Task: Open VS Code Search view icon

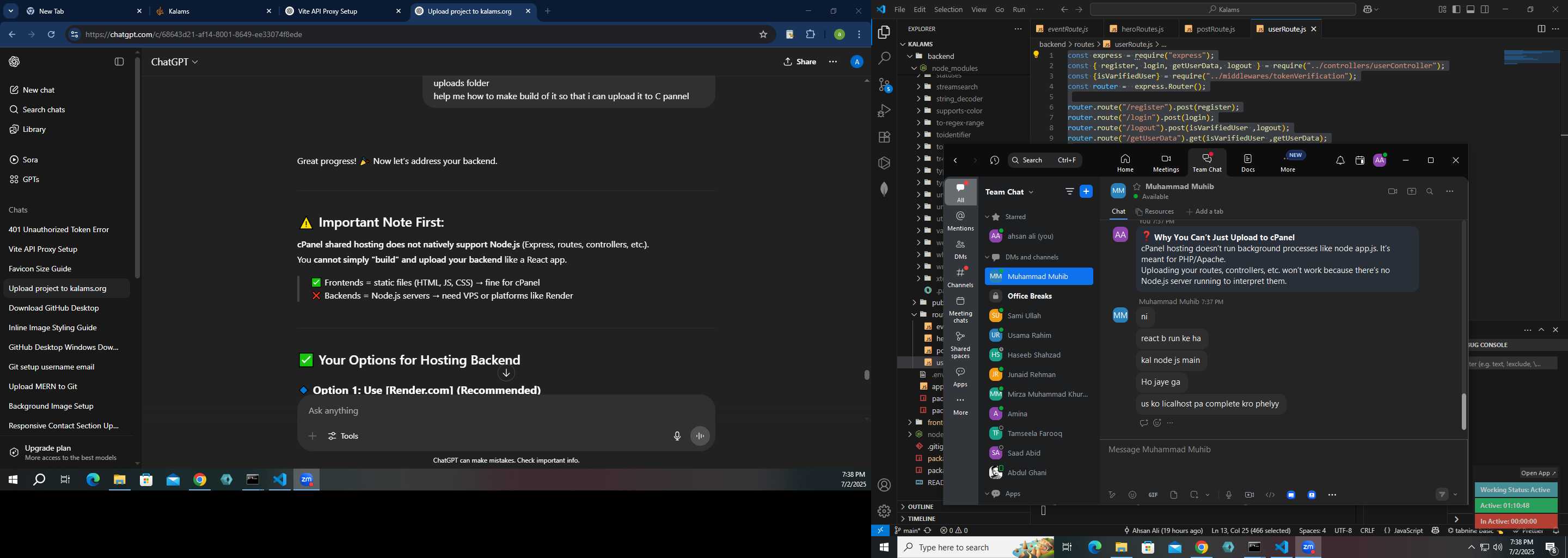Action: point(884,58)
